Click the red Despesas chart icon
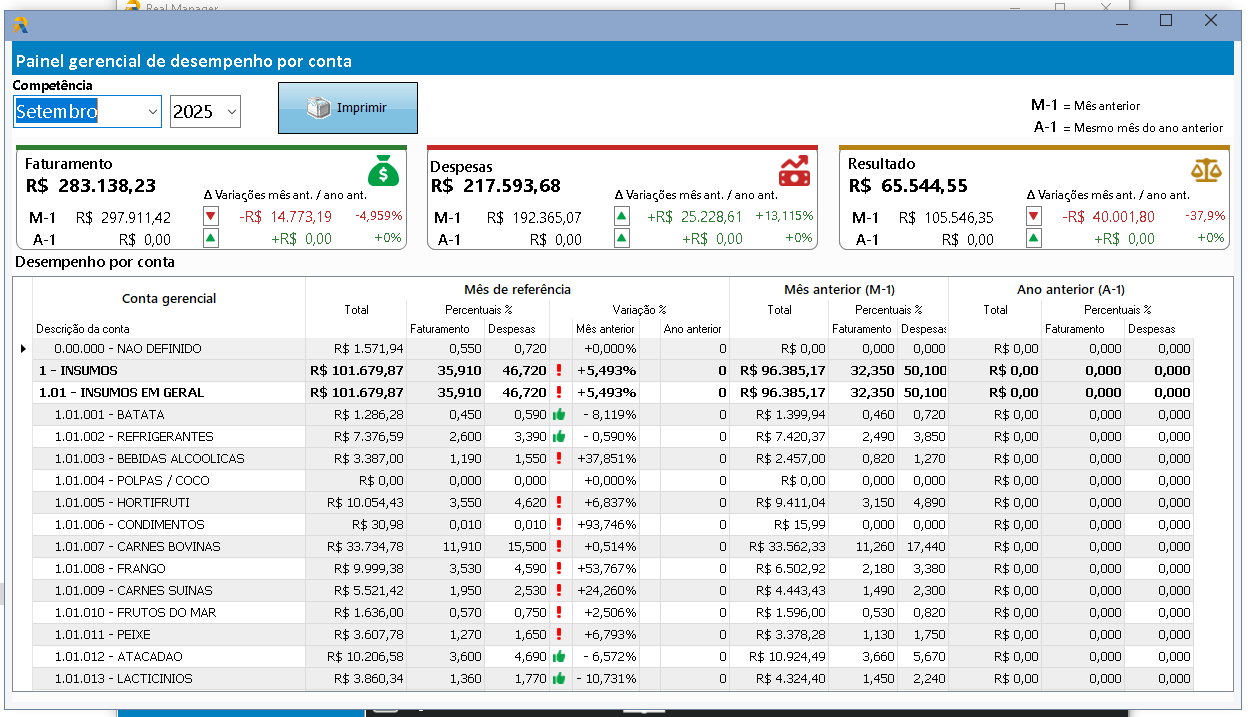Screen dimensions: 1248x717 (x=795, y=170)
